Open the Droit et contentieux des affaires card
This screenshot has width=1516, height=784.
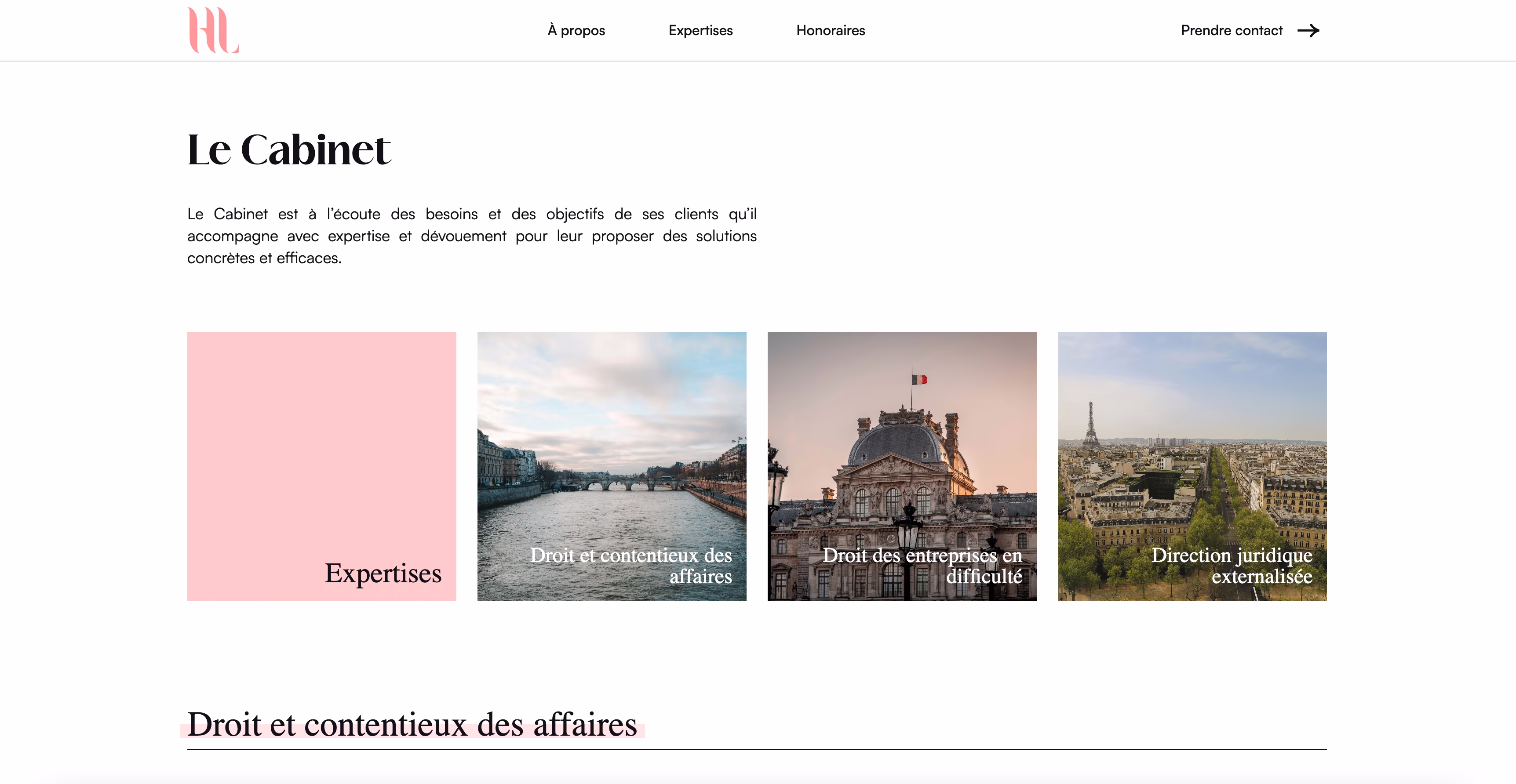tap(612, 466)
